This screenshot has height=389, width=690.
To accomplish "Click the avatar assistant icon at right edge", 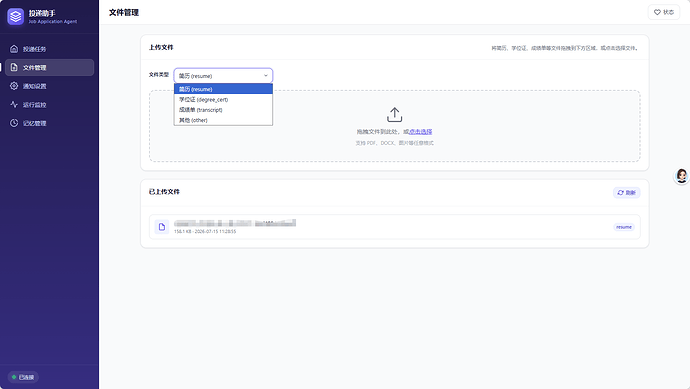I will click(682, 176).
